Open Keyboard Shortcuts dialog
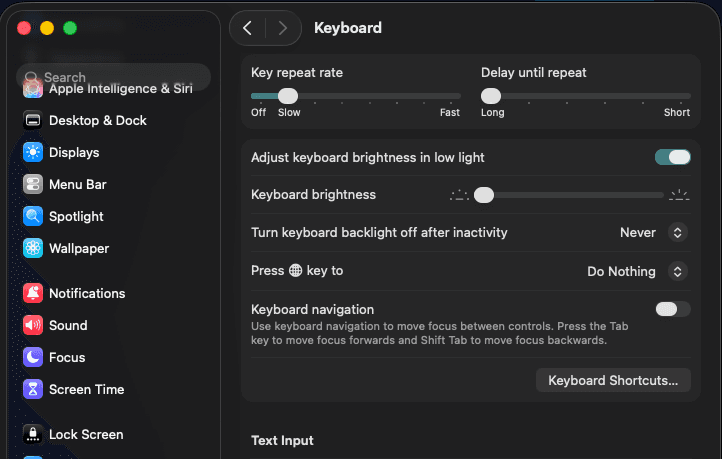Viewport: 722px width, 459px height. [613, 380]
